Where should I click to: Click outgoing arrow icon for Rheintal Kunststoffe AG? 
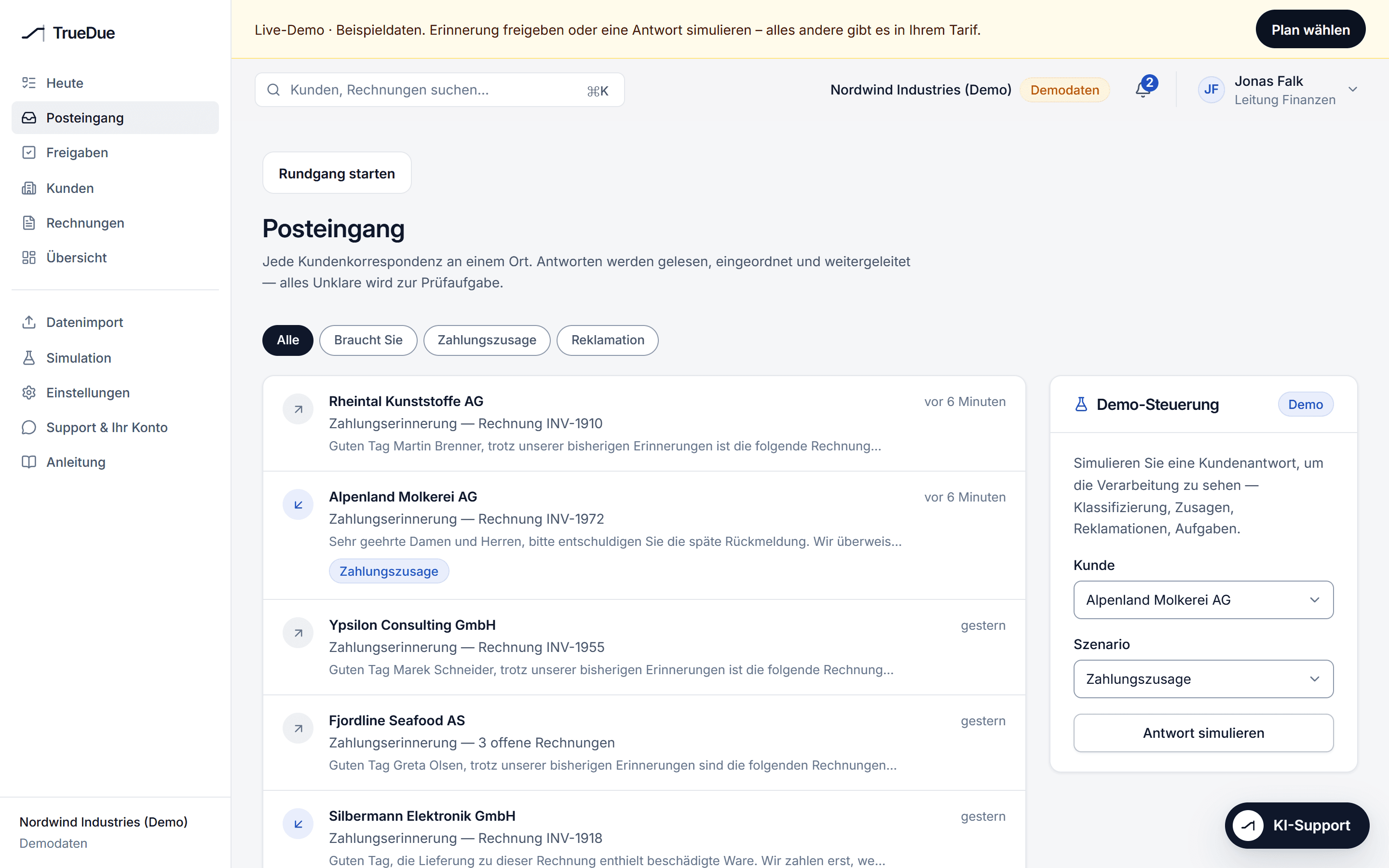coord(298,409)
